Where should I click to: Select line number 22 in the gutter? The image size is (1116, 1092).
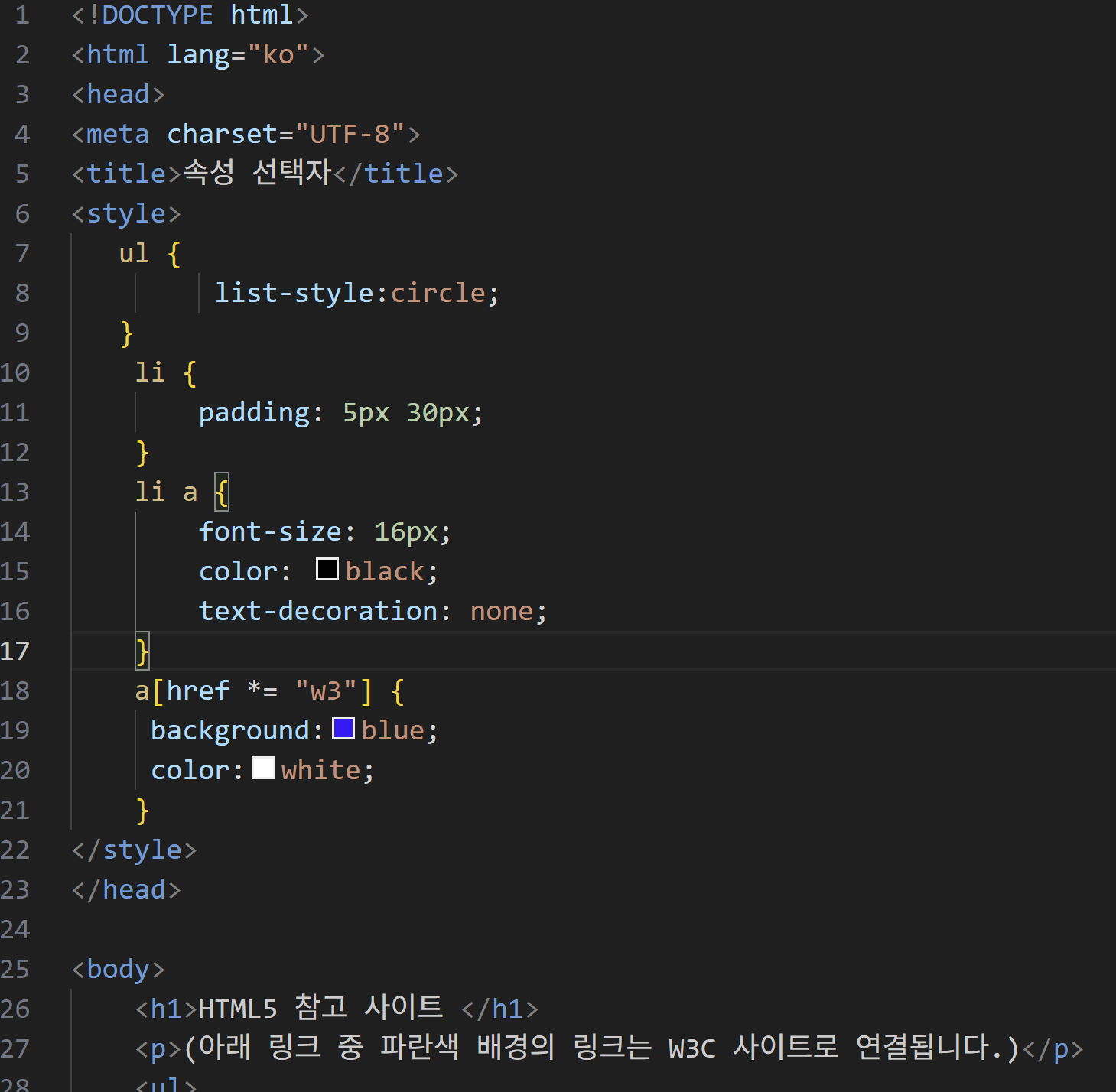[x=15, y=850]
